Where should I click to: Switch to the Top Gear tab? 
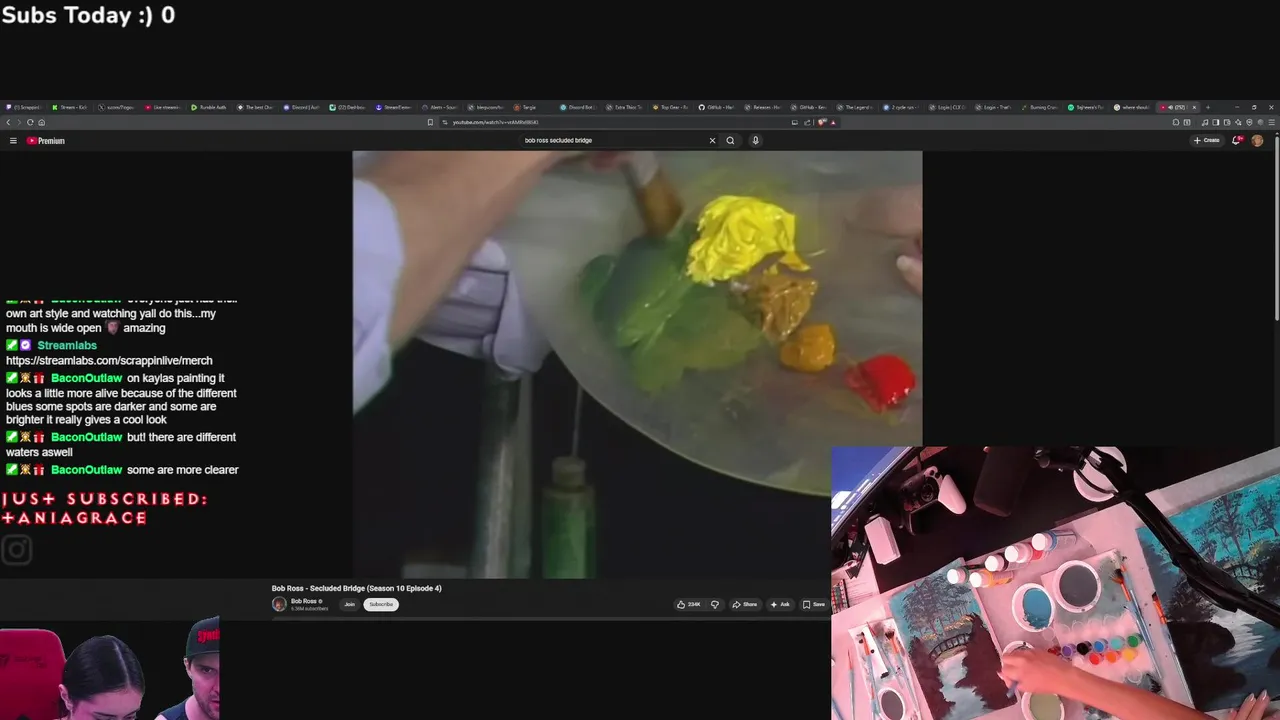[x=671, y=107]
